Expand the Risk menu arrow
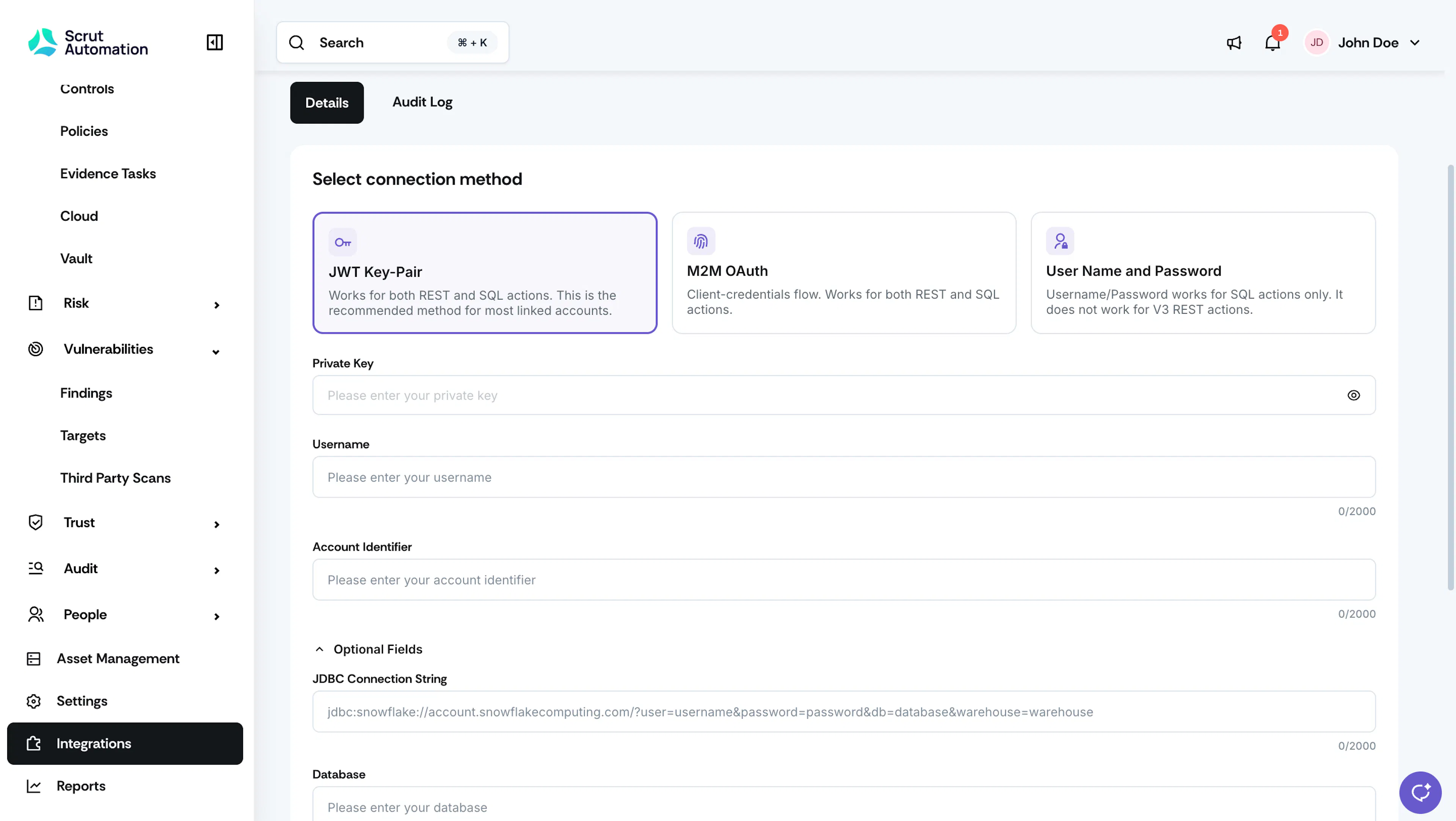 [217, 305]
